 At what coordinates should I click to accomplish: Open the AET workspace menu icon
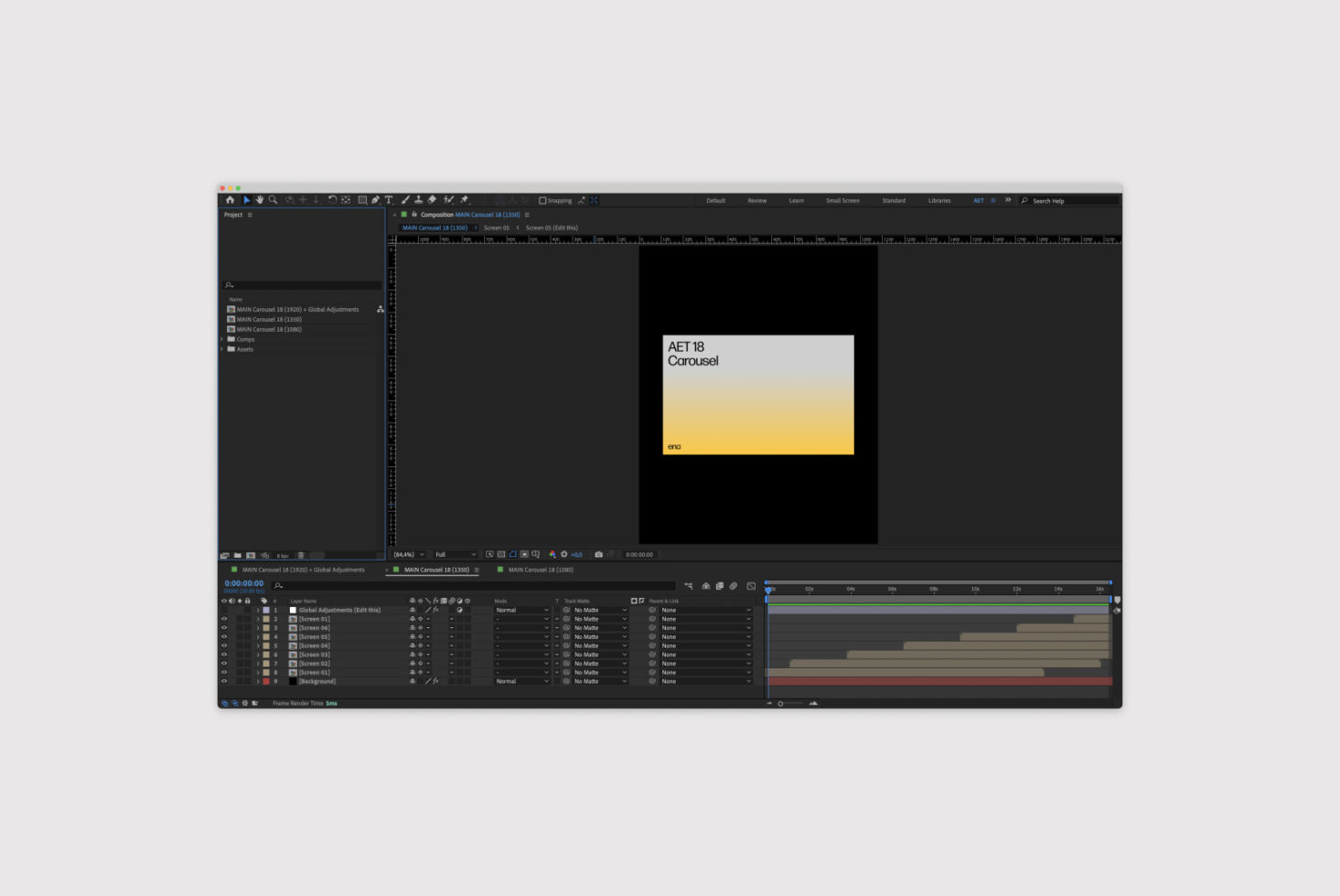(x=992, y=200)
